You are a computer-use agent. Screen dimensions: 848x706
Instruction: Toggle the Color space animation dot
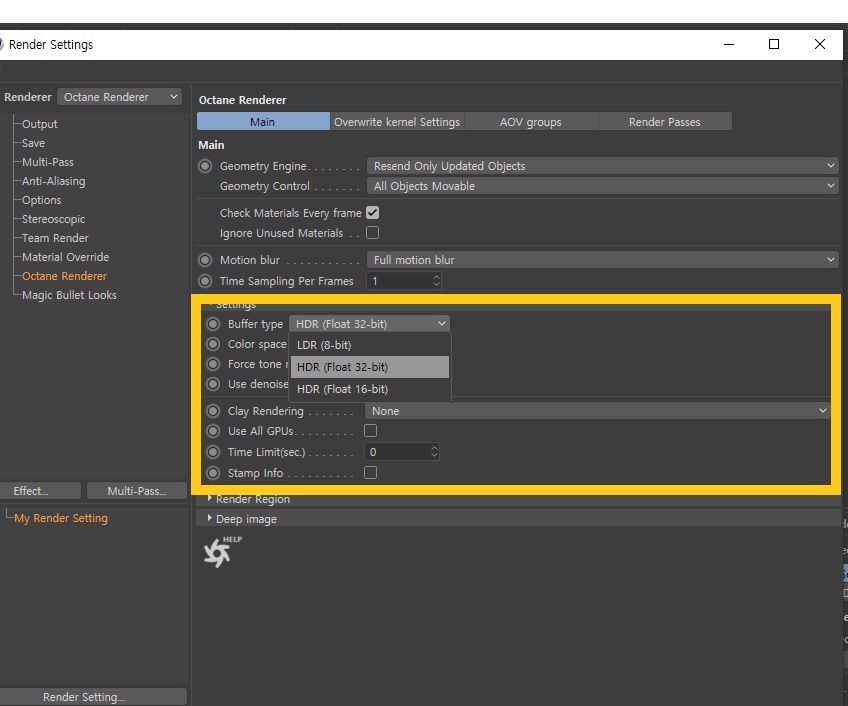click(x=213, y=344)
